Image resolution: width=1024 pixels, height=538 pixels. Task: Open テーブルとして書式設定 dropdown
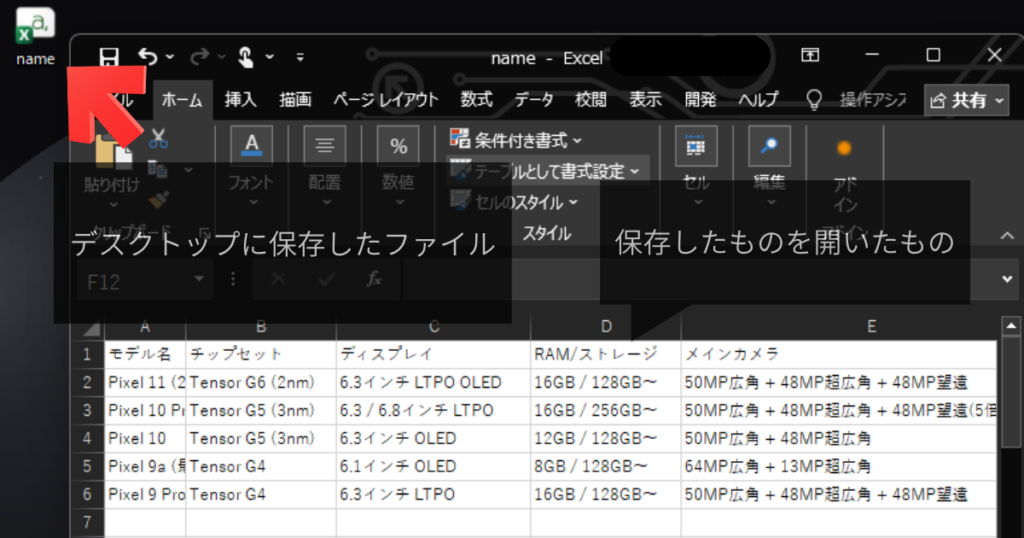(x=547, y=171)
